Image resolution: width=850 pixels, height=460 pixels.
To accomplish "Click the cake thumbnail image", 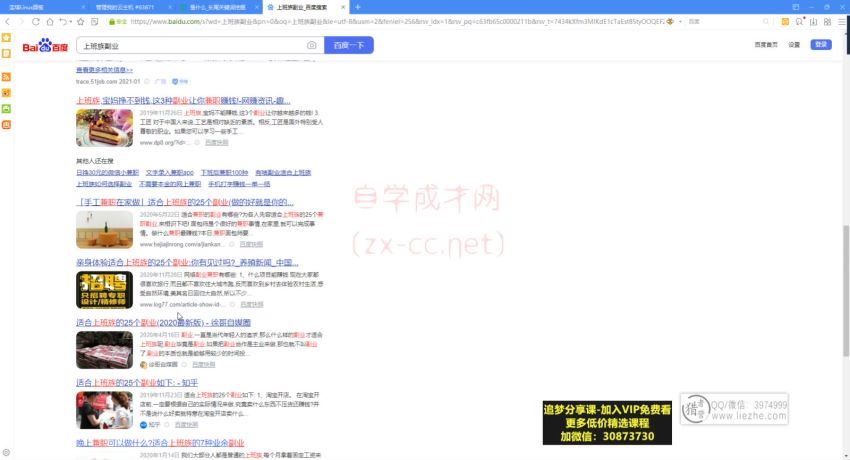I will (104, 126).
